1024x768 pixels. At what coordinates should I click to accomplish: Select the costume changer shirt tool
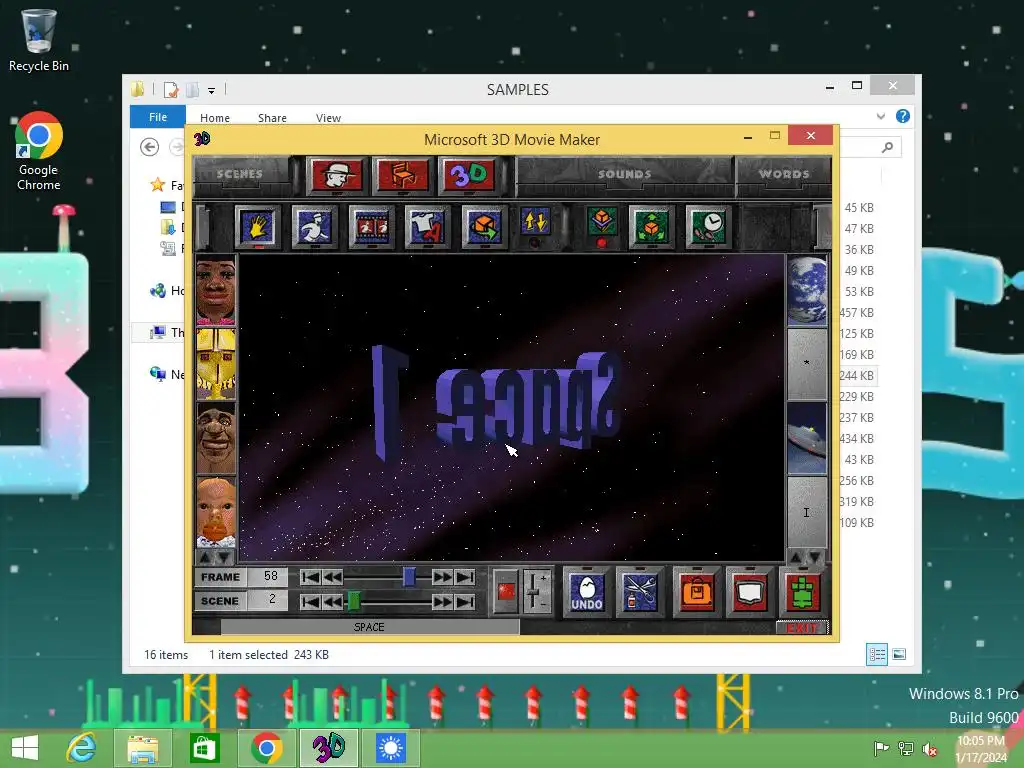click(427, 227)
